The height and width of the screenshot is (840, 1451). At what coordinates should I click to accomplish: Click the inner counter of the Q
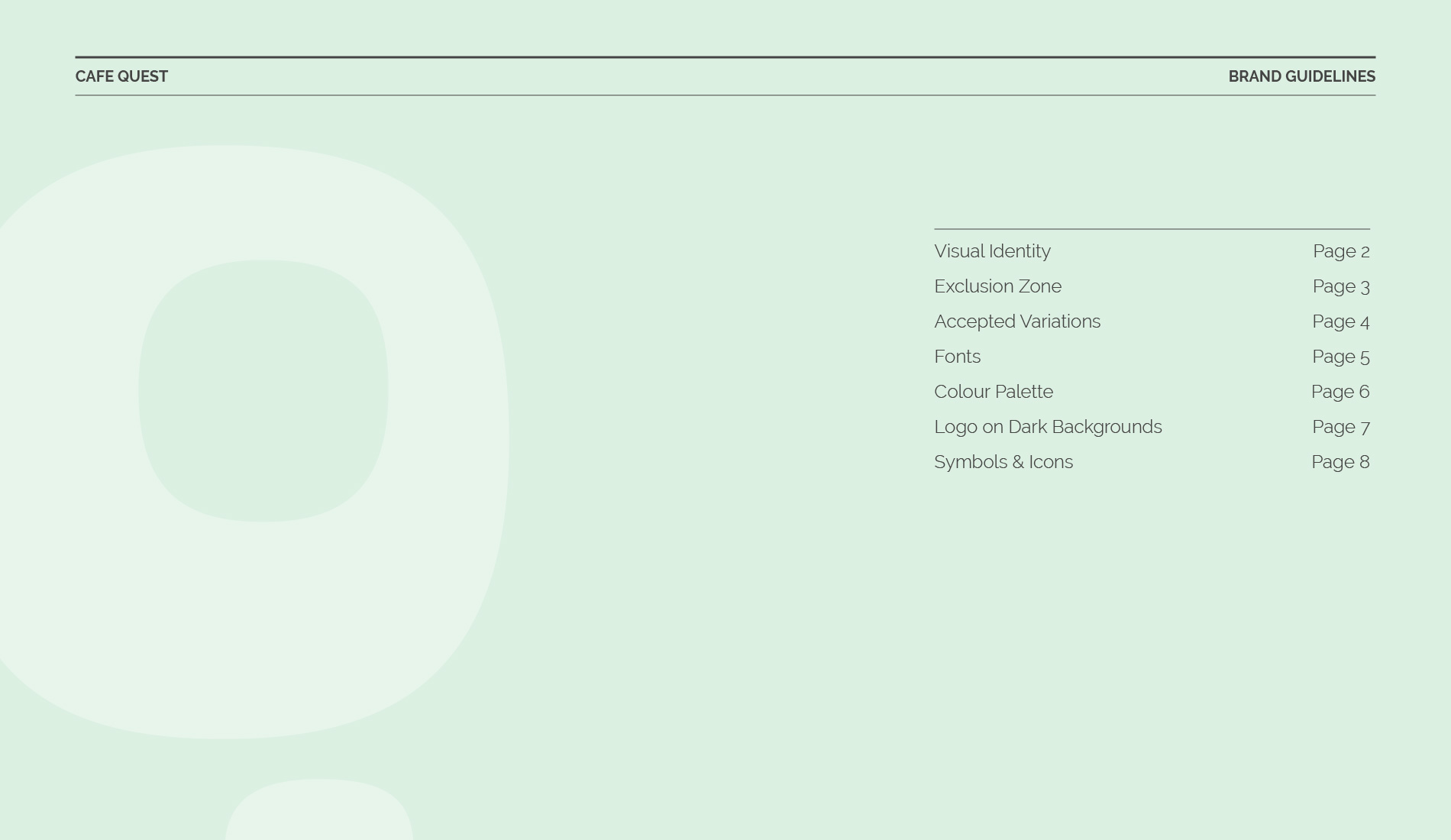click(263, 391)
